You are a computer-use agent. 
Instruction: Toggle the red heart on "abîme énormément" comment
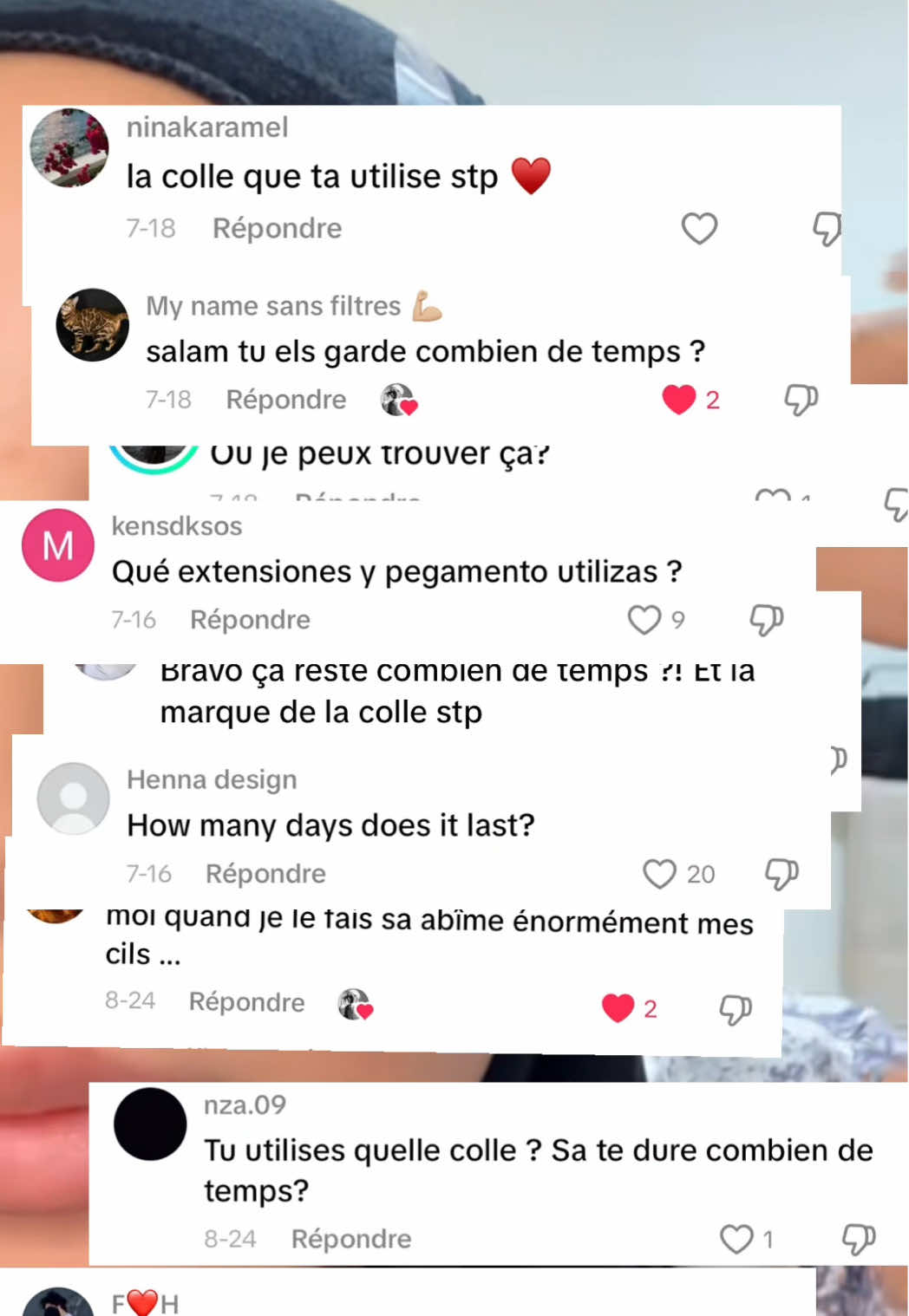(618, 1008)
